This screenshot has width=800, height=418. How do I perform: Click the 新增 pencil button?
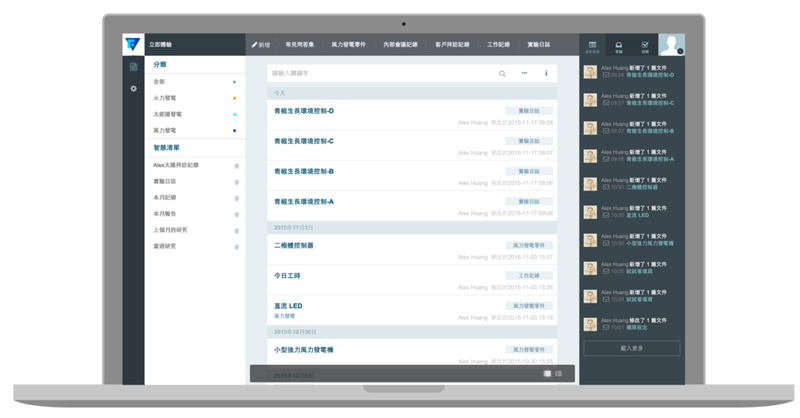coord(261,45)
